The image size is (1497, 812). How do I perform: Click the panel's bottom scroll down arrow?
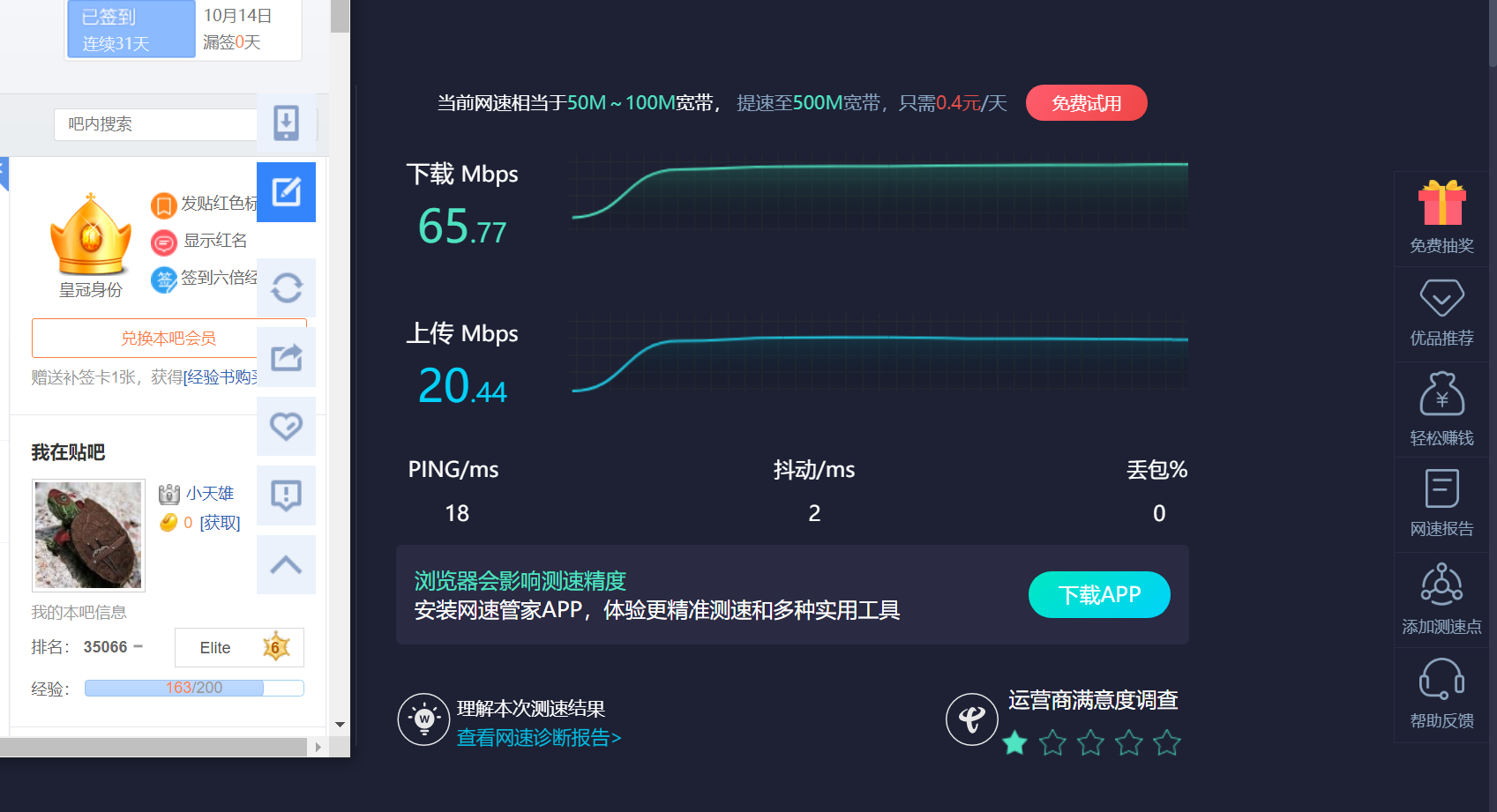(340, 725)
